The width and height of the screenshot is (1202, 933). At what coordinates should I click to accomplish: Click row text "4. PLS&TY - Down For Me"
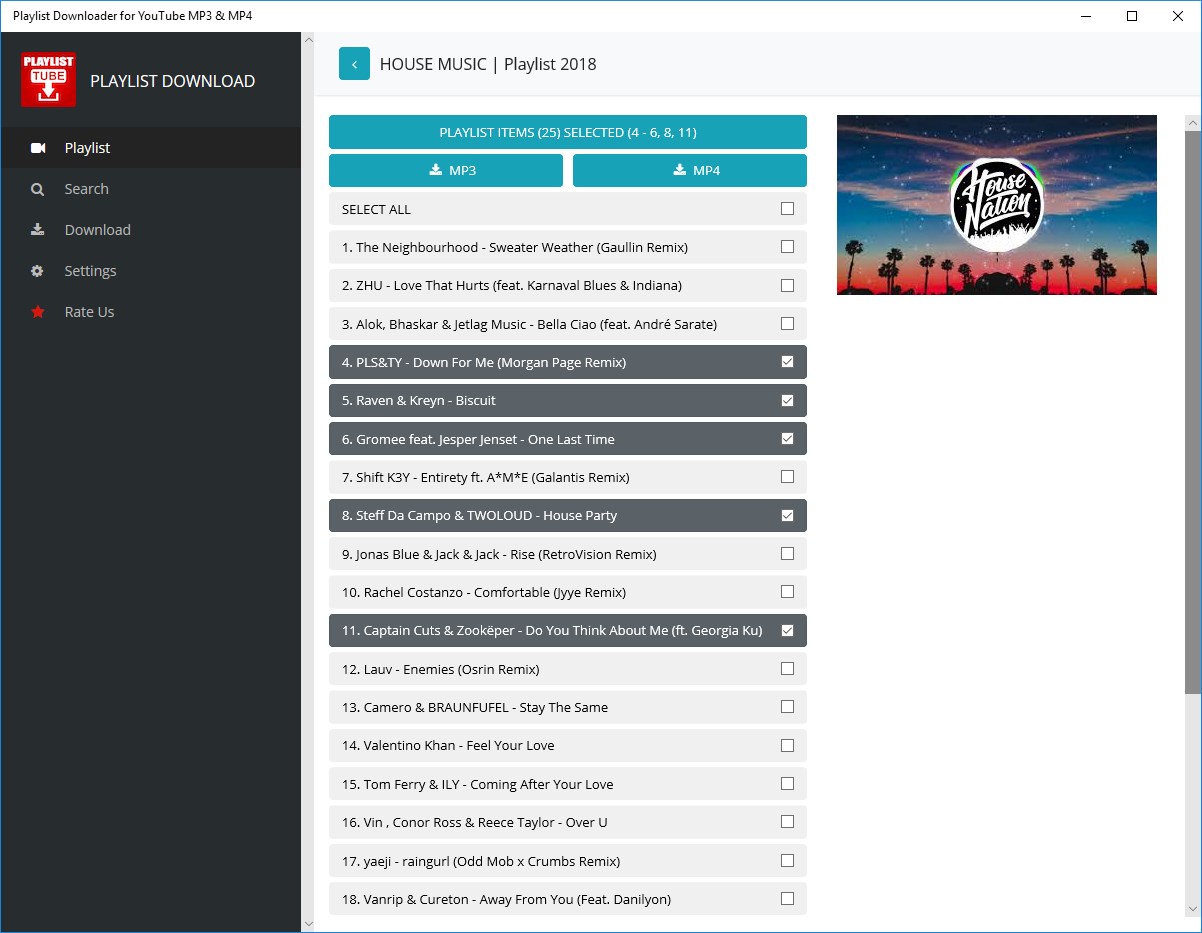(x=484, y=362)
